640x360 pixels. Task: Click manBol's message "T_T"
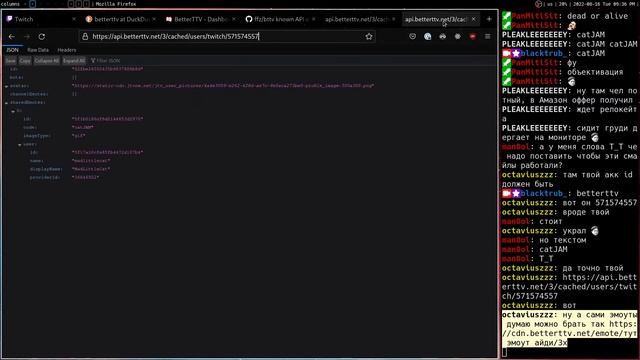point(546,259)
